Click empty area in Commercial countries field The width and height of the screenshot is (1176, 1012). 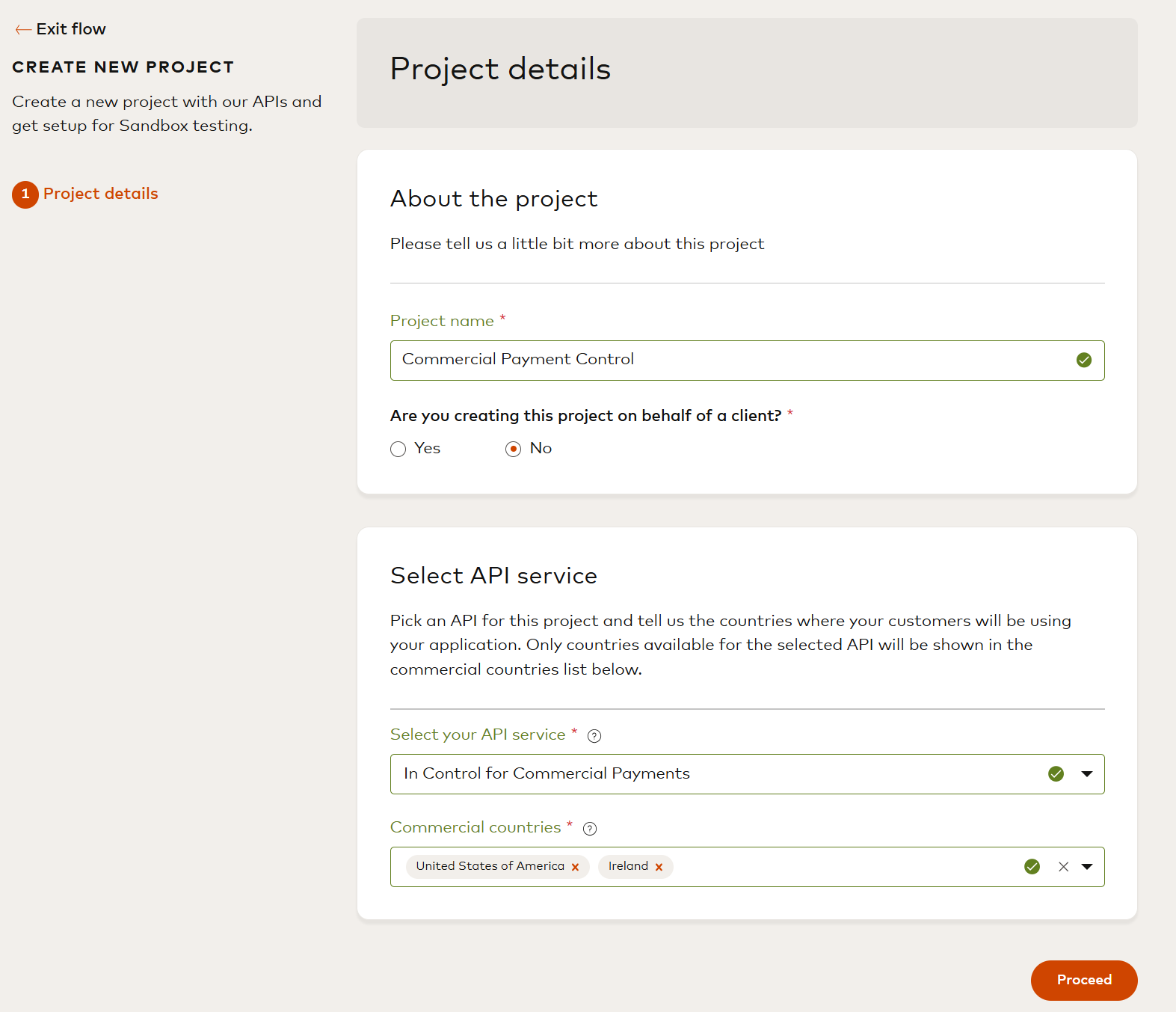click(x=837, y=867)
